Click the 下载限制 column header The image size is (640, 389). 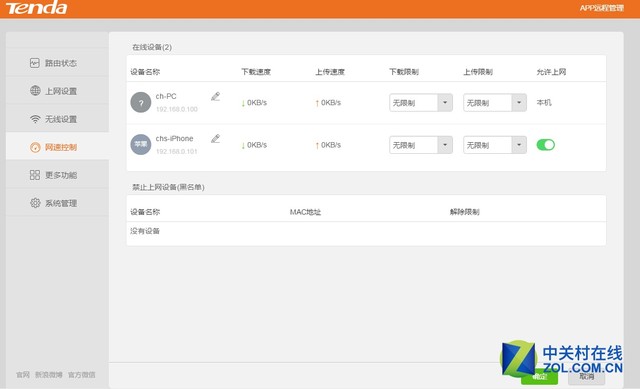tap(404, 72)
